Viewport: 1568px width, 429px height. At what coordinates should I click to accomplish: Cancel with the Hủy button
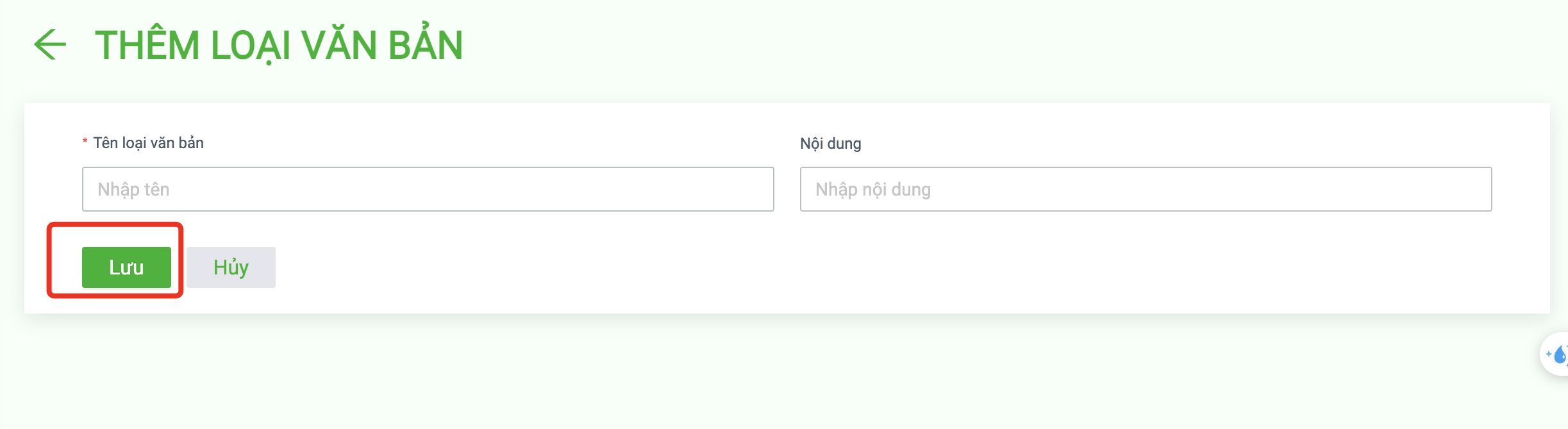(x=231, y=267)
